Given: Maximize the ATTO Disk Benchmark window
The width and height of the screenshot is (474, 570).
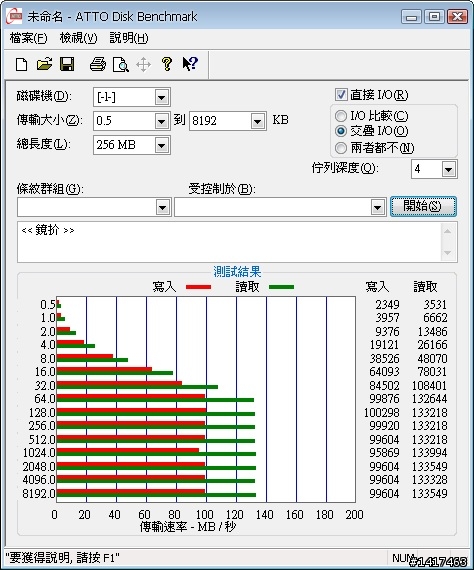Looking at the screenshot, I should tap(434, 17).
